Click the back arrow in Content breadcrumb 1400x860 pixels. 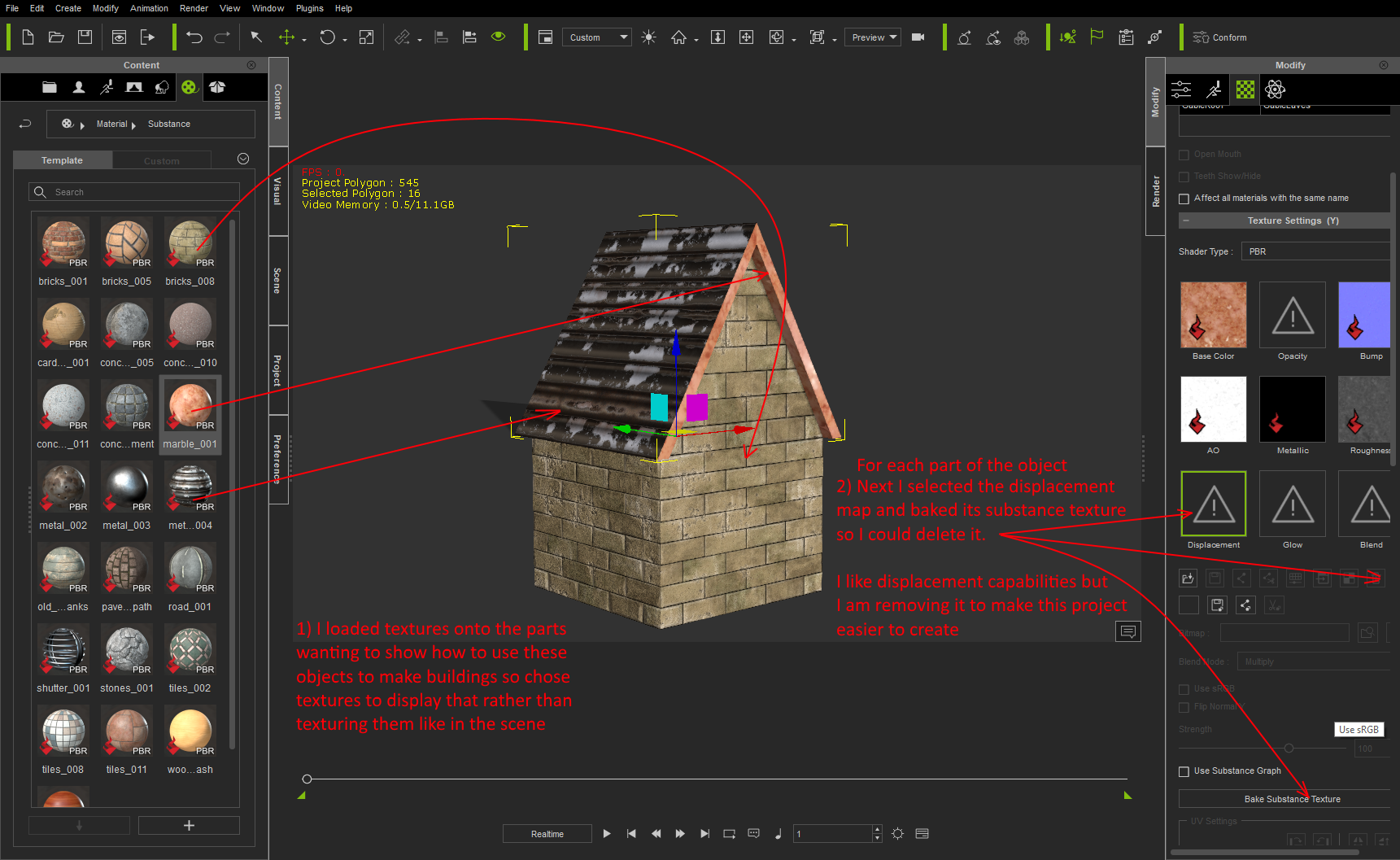click(25, 124)
